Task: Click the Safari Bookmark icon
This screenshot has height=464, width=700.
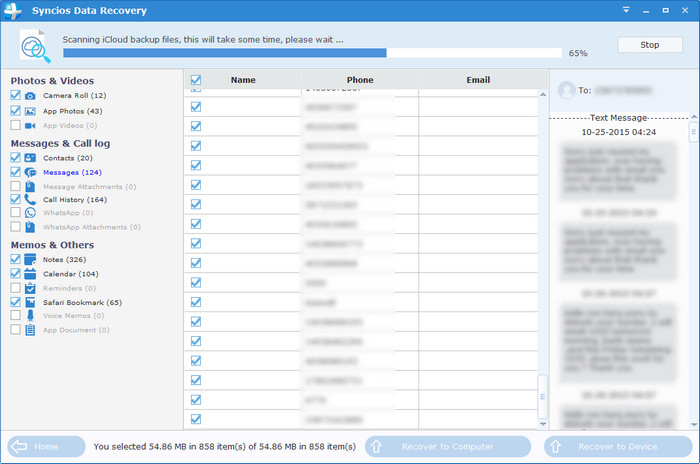Action: (30, 302)
